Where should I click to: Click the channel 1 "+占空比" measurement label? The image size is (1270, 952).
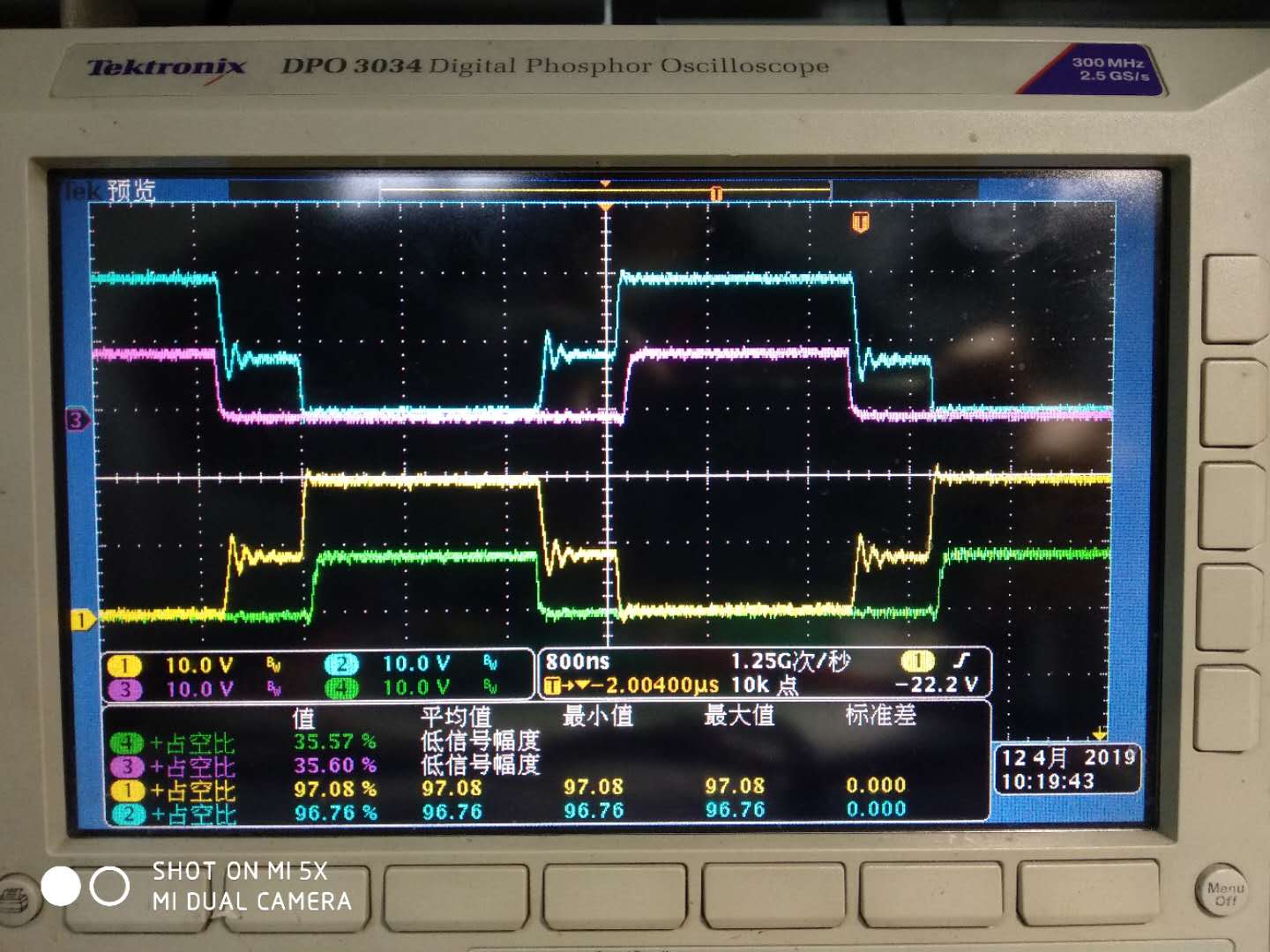pos(192,791)
